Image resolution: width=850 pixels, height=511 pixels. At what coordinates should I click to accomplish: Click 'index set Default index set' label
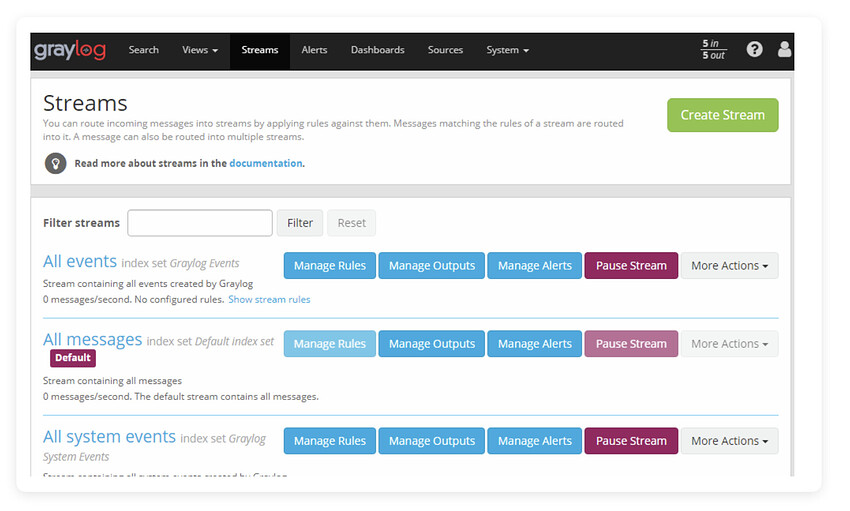pyautogui.click(x=210, y=341)
